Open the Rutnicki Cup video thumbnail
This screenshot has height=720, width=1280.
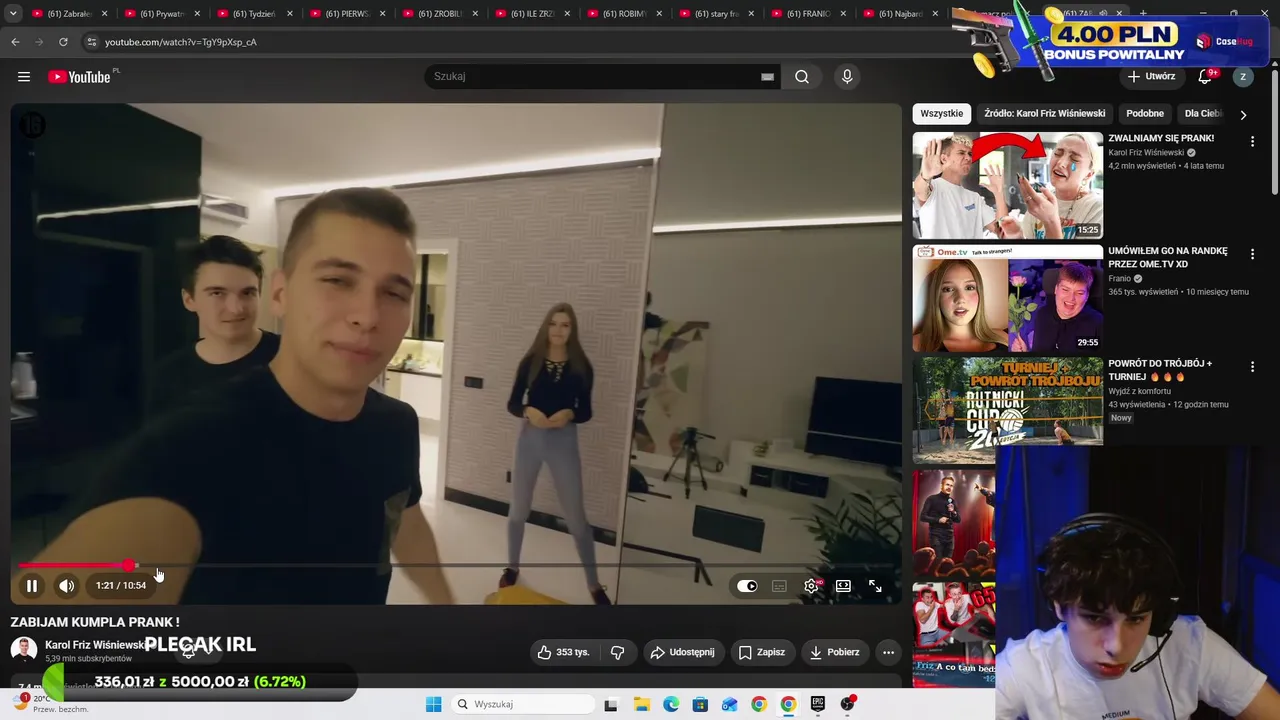click(x=1007, y=411)
